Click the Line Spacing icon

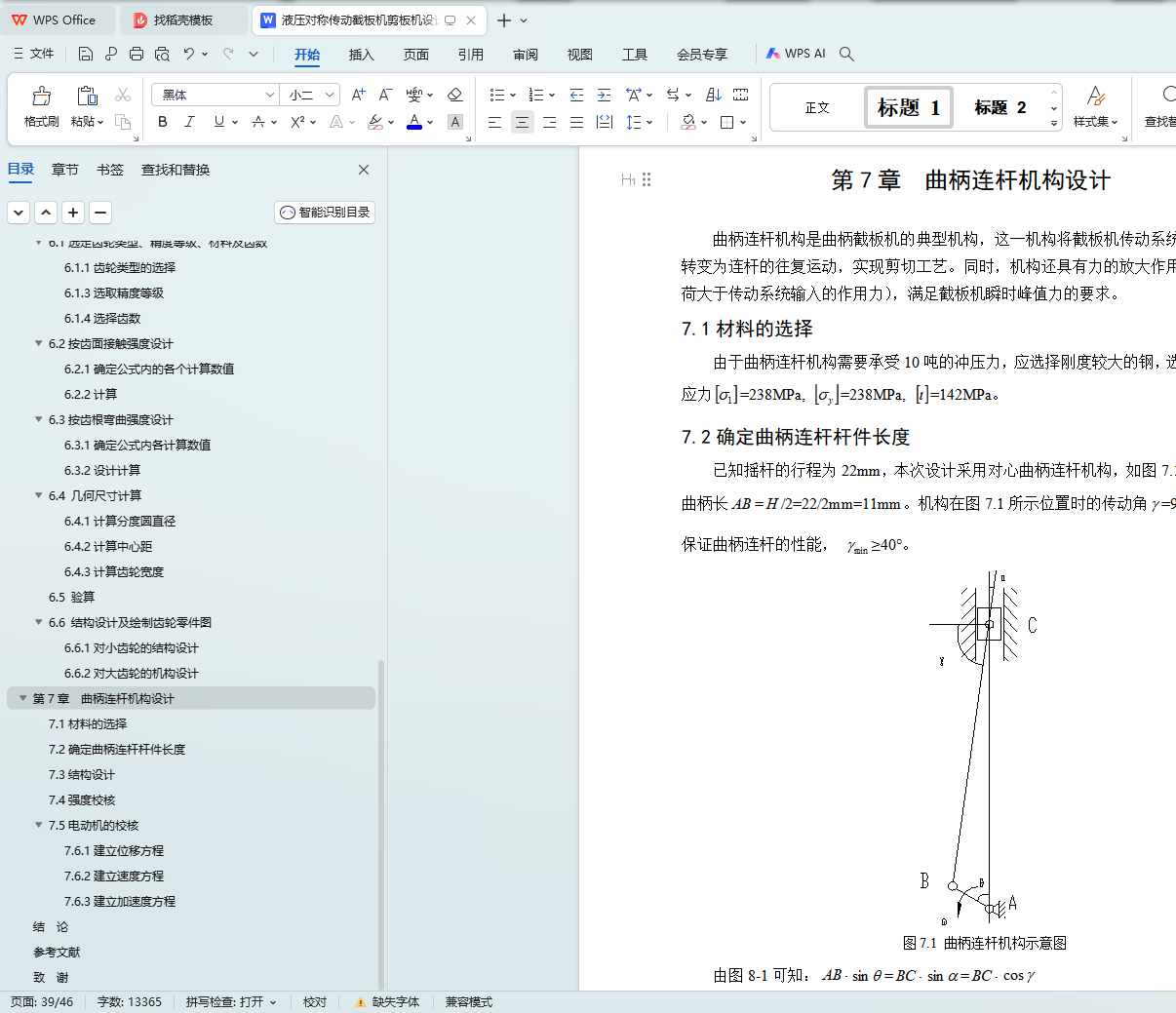634,122
